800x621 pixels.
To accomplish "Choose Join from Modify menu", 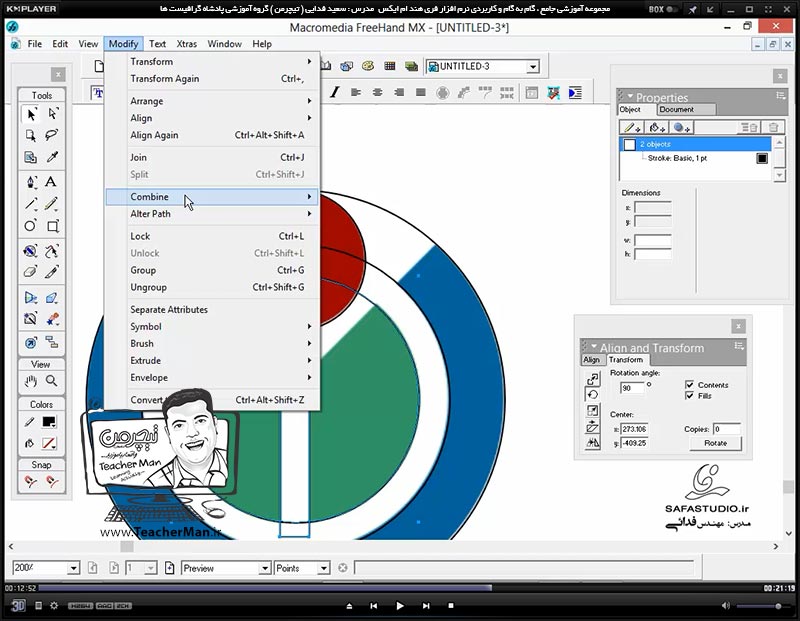I will click(x=212, y=157).
